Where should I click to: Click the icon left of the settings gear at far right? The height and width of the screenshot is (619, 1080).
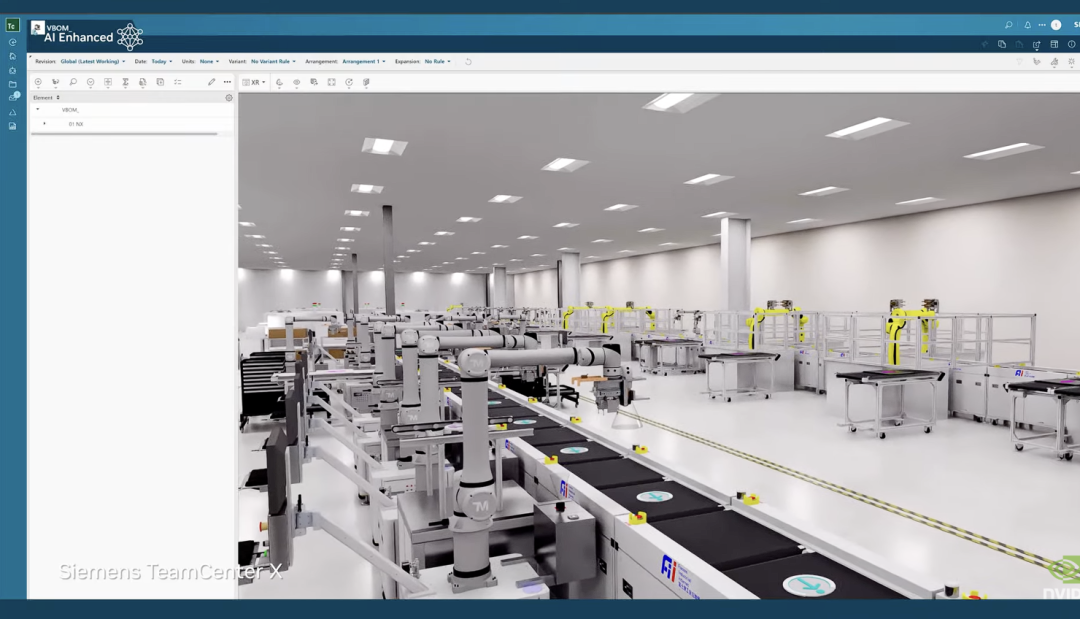click(x=1054, y=61)
